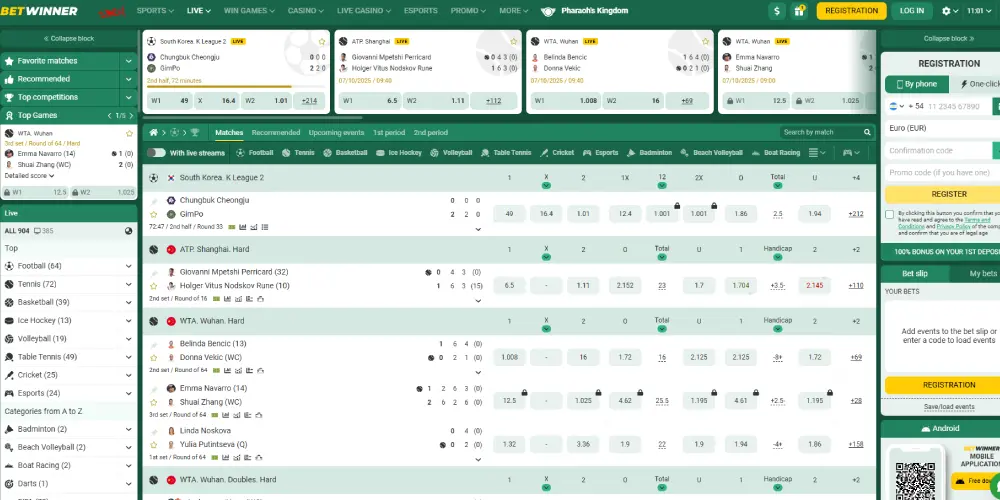Screen dimensions: 1000x500
Task: Click the home icon in breadcrumb
Action: pyautogui.click(x=154, y=133)
